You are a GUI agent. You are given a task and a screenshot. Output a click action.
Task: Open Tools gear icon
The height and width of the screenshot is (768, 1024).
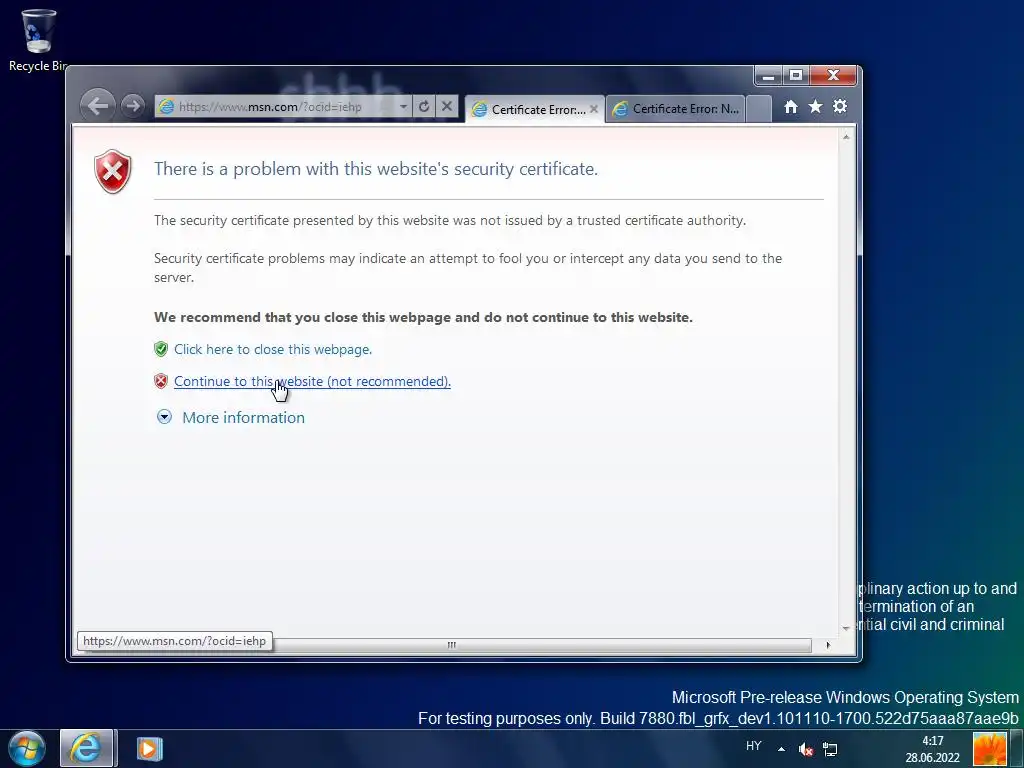pyautogui.click(x=840, y=106)
